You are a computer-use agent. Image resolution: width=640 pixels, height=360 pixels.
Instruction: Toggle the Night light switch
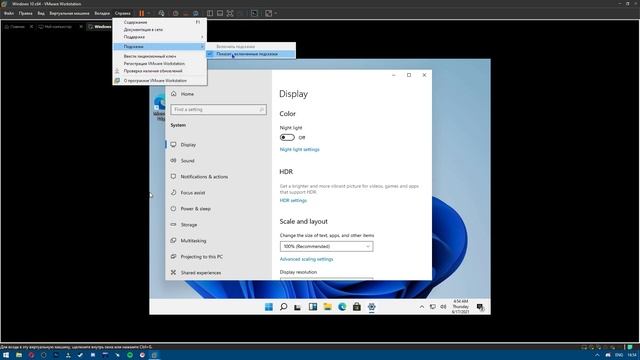coord(287,138)
